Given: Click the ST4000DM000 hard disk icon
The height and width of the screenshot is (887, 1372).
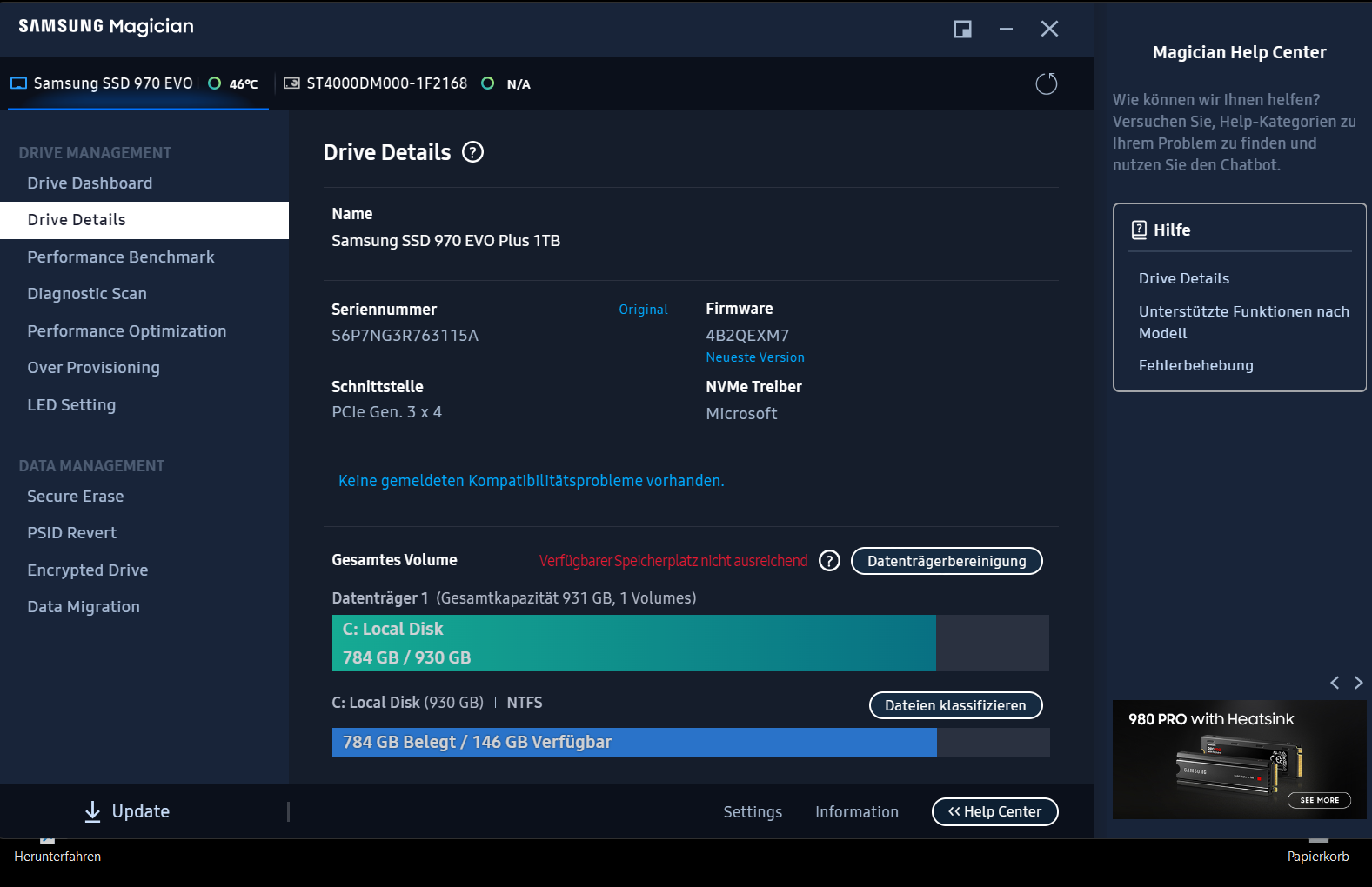Looking at the screenshot, I should [292, 83].
